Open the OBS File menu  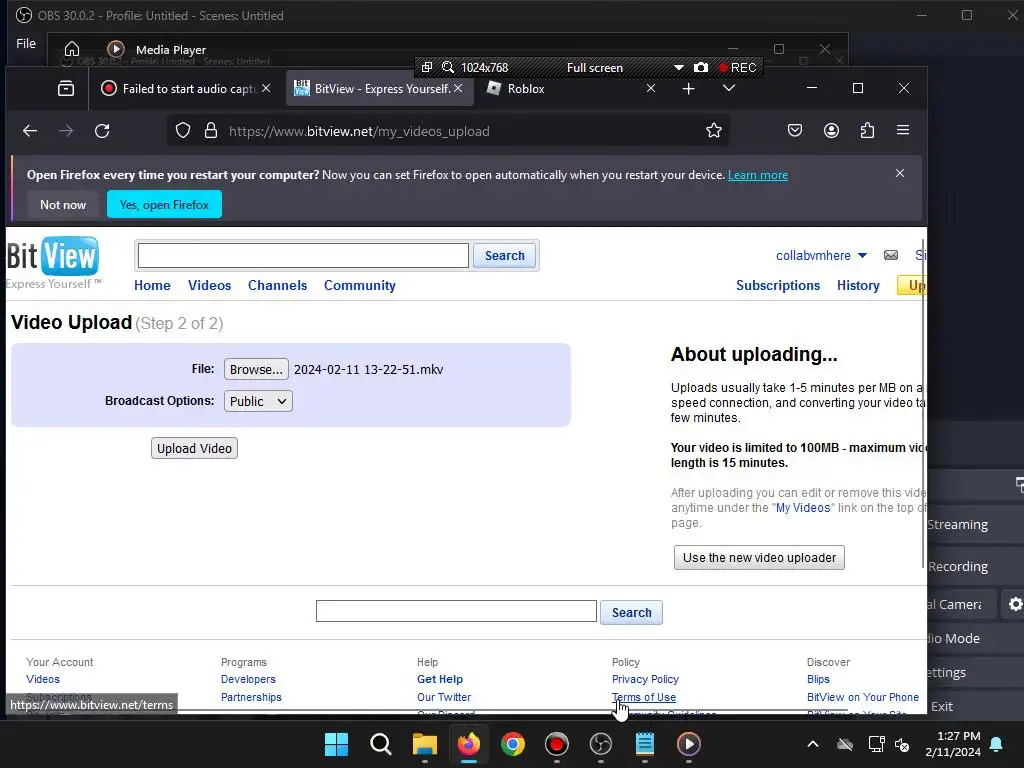pos(26,43)
